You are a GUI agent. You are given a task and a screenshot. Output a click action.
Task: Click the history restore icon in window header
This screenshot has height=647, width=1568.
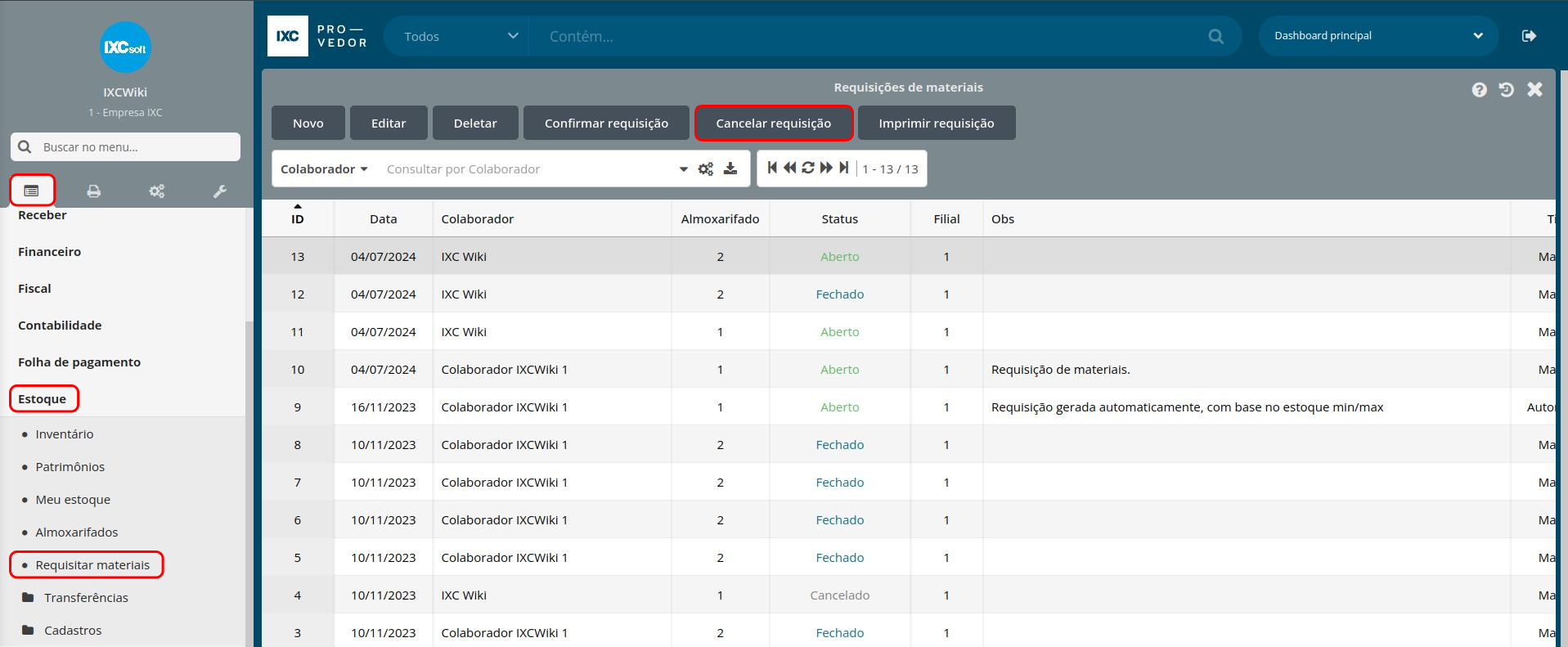(1507, 90)
